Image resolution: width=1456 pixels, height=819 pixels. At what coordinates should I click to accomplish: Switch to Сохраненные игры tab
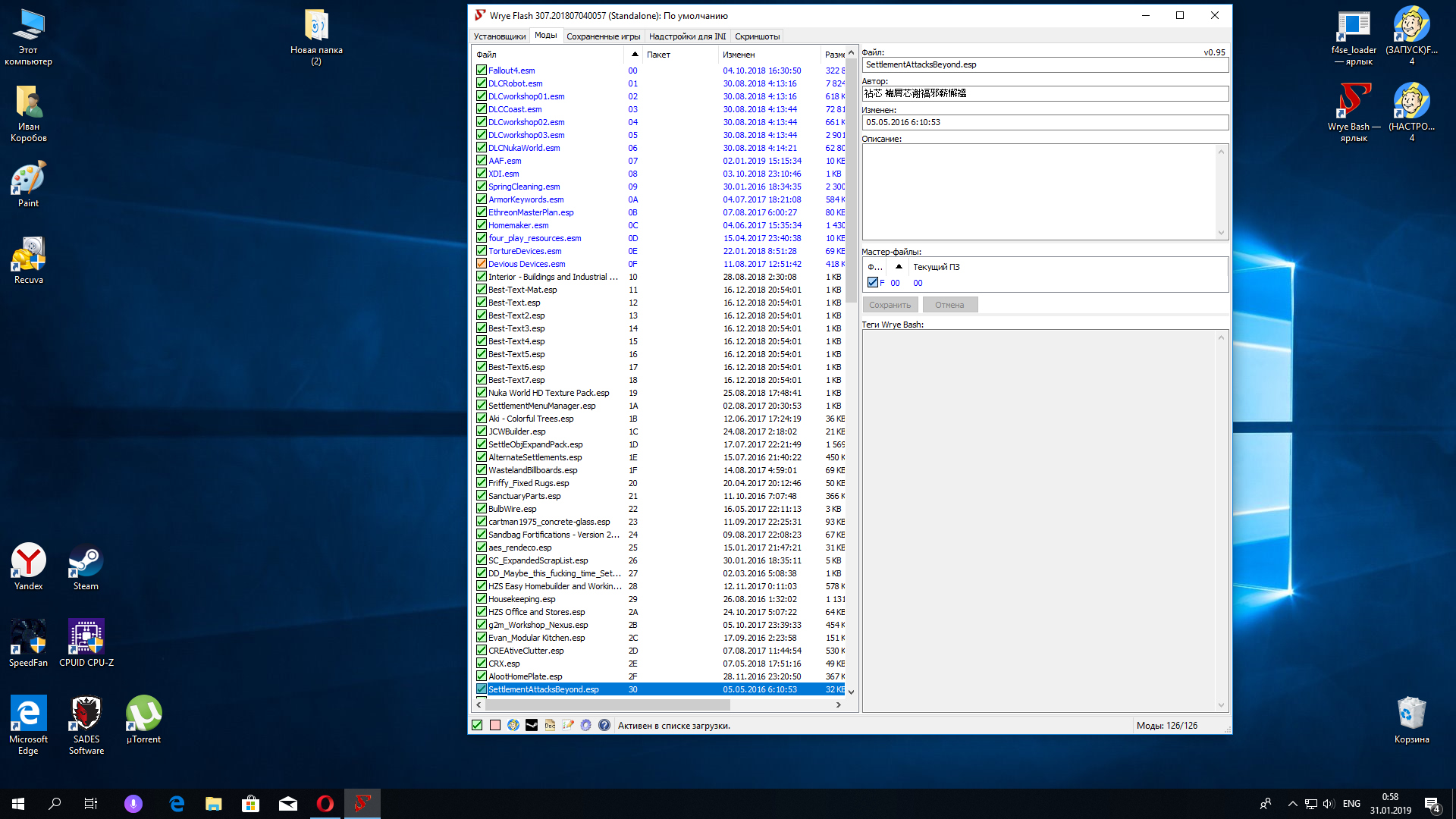click(603, 36)
